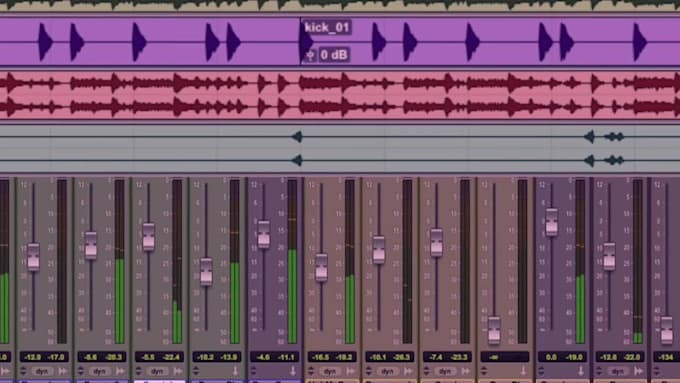Click the audio track icon on the -12.9 channel

[63, 371]
